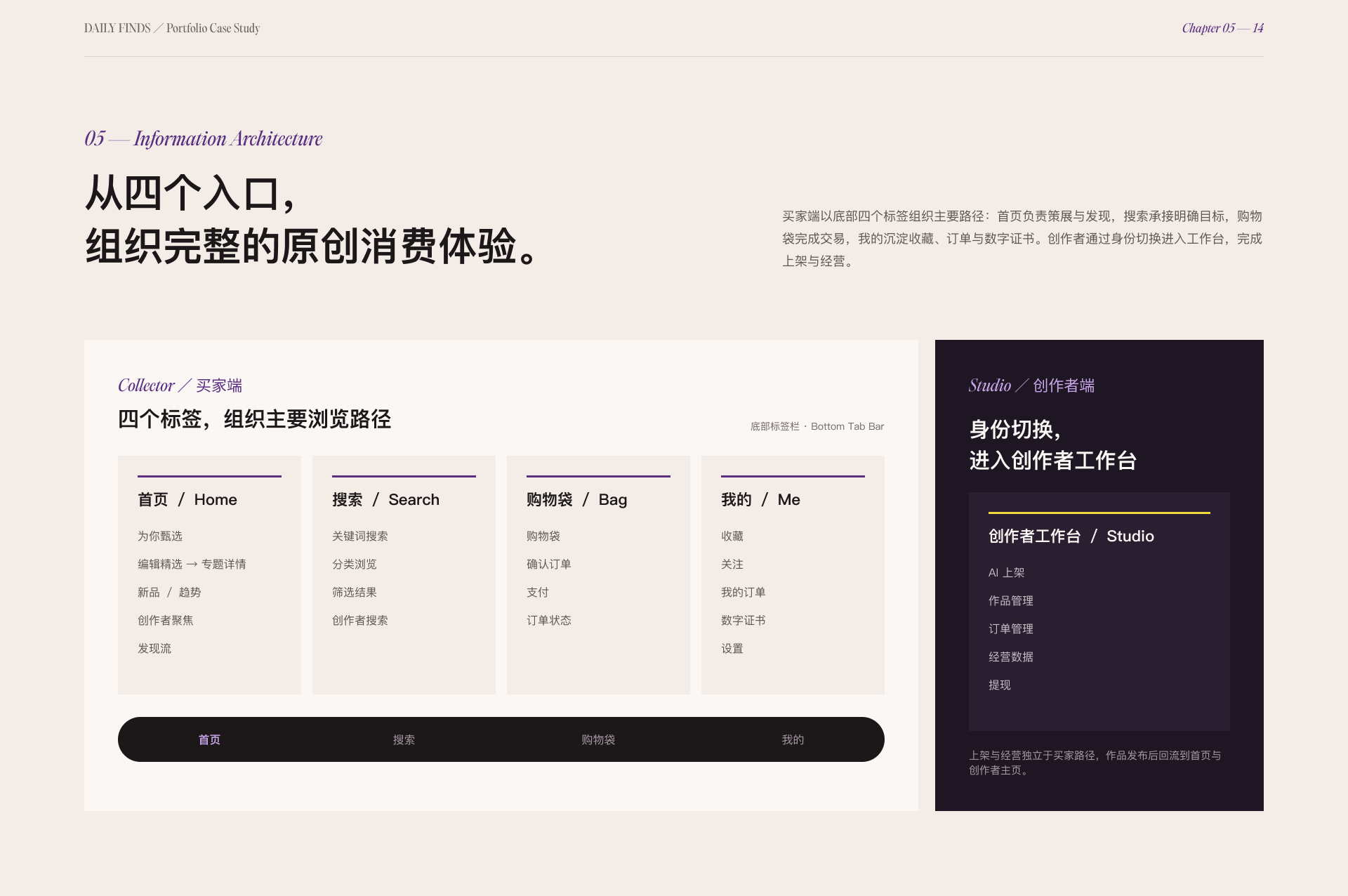This screenshot has width=1348, height=896.
Task: Click the 搜索 / Search card heading
Action: coord(386,499)
